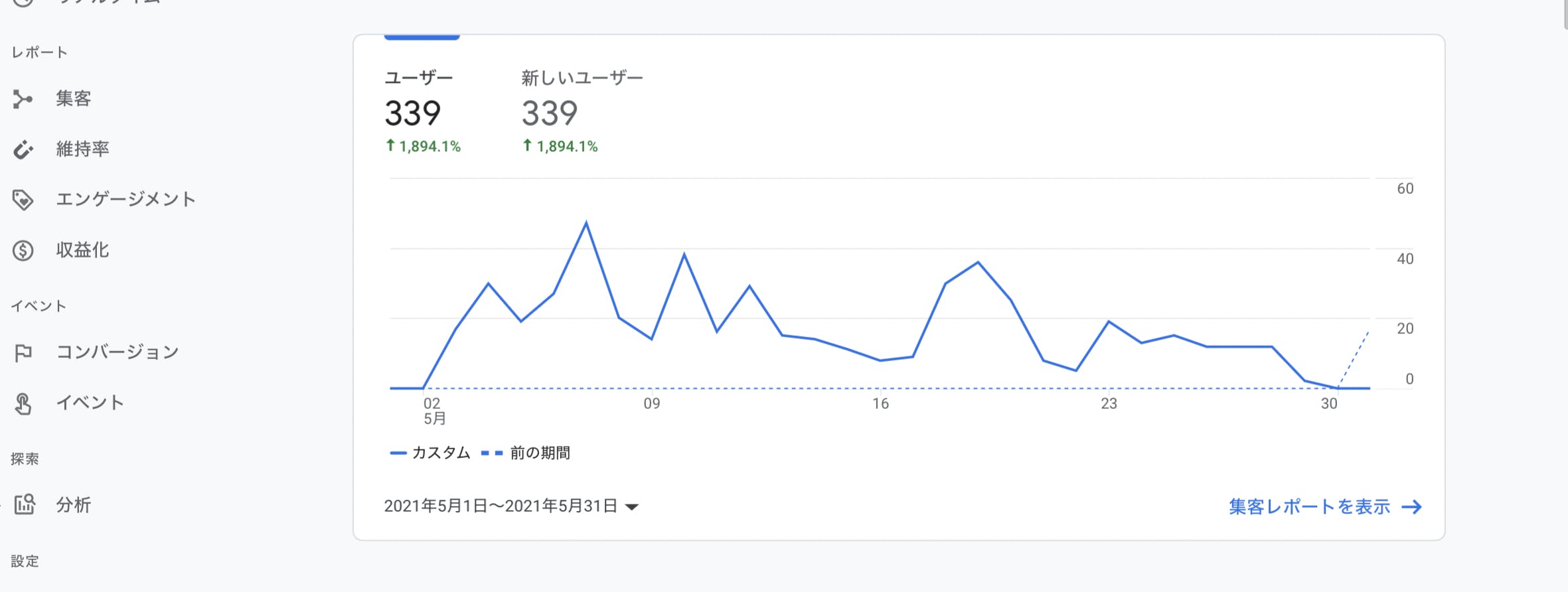Viewport: 1568px width, 592px height.
Task: Click the x-axis label 23
Action: pyautogui.click(x=1109, y=404)
